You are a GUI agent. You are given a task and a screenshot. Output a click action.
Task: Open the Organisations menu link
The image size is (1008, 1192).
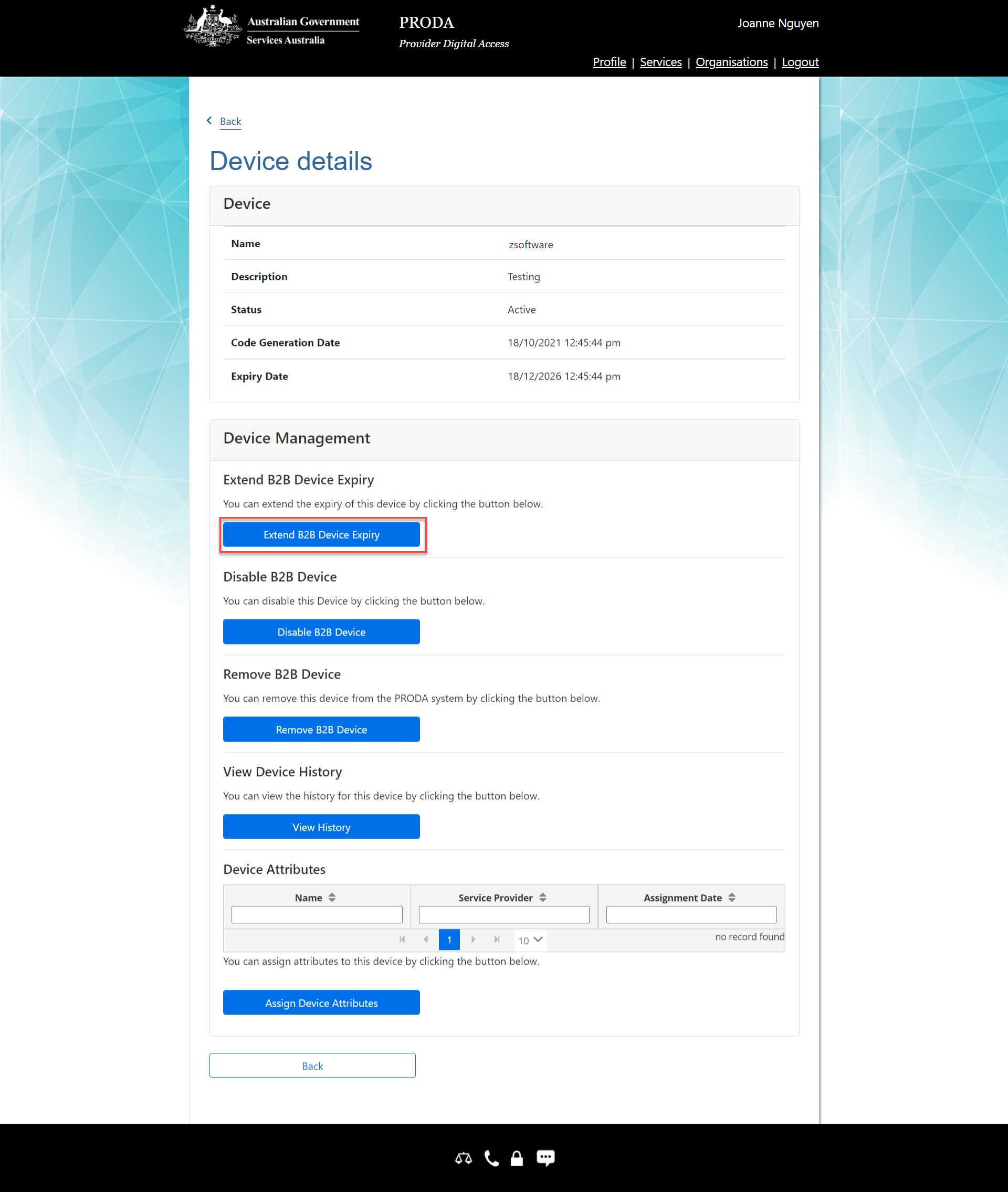[731, 62]
